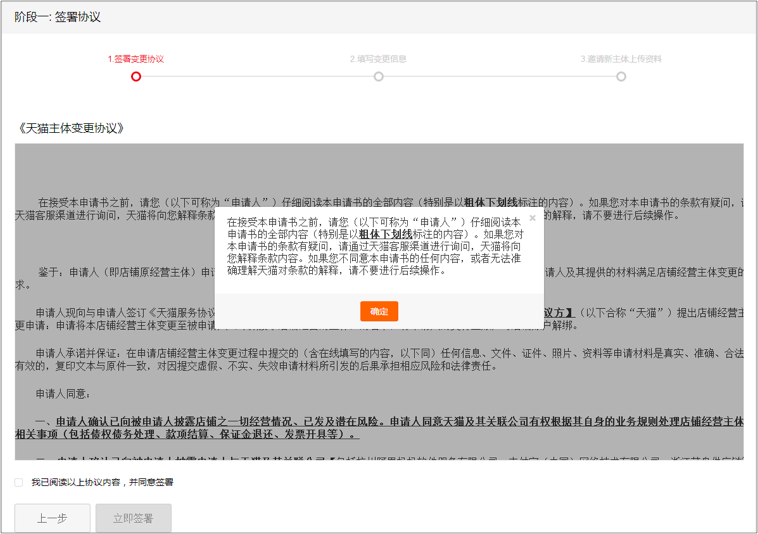Tick the 我已阅读以上协议内容 checkbox
Viewport: 758px width, 534px height.
pyautogui.click(x=19, y=482)
